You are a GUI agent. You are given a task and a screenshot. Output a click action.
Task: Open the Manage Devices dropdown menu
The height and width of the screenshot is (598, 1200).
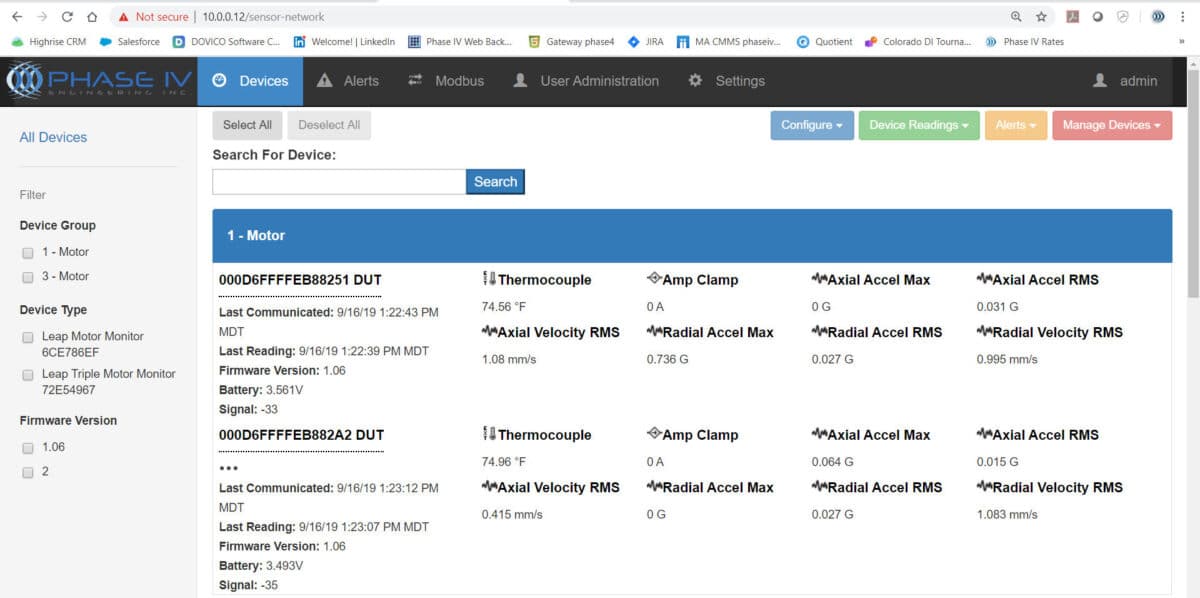click(1112, 125)
